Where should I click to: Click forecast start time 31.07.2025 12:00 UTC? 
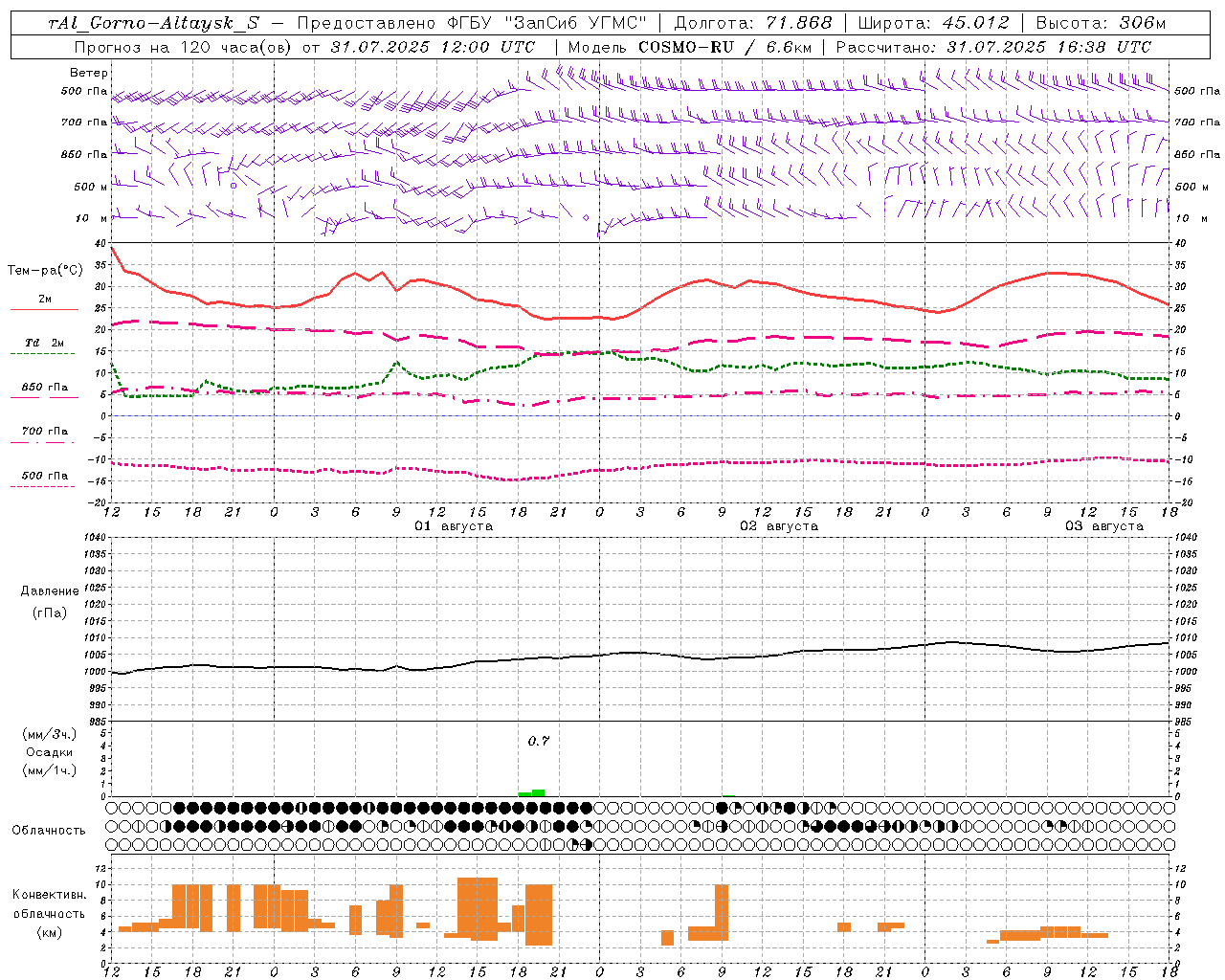point(433,47)
